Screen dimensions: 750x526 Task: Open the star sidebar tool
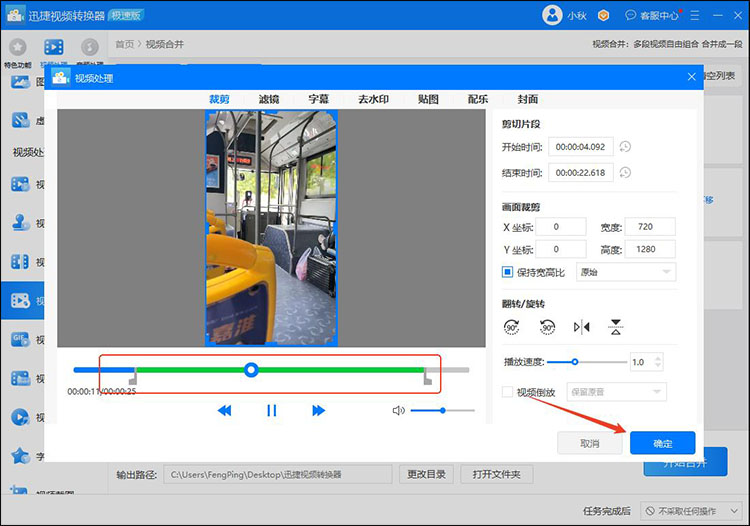click(x=20, y=456)
